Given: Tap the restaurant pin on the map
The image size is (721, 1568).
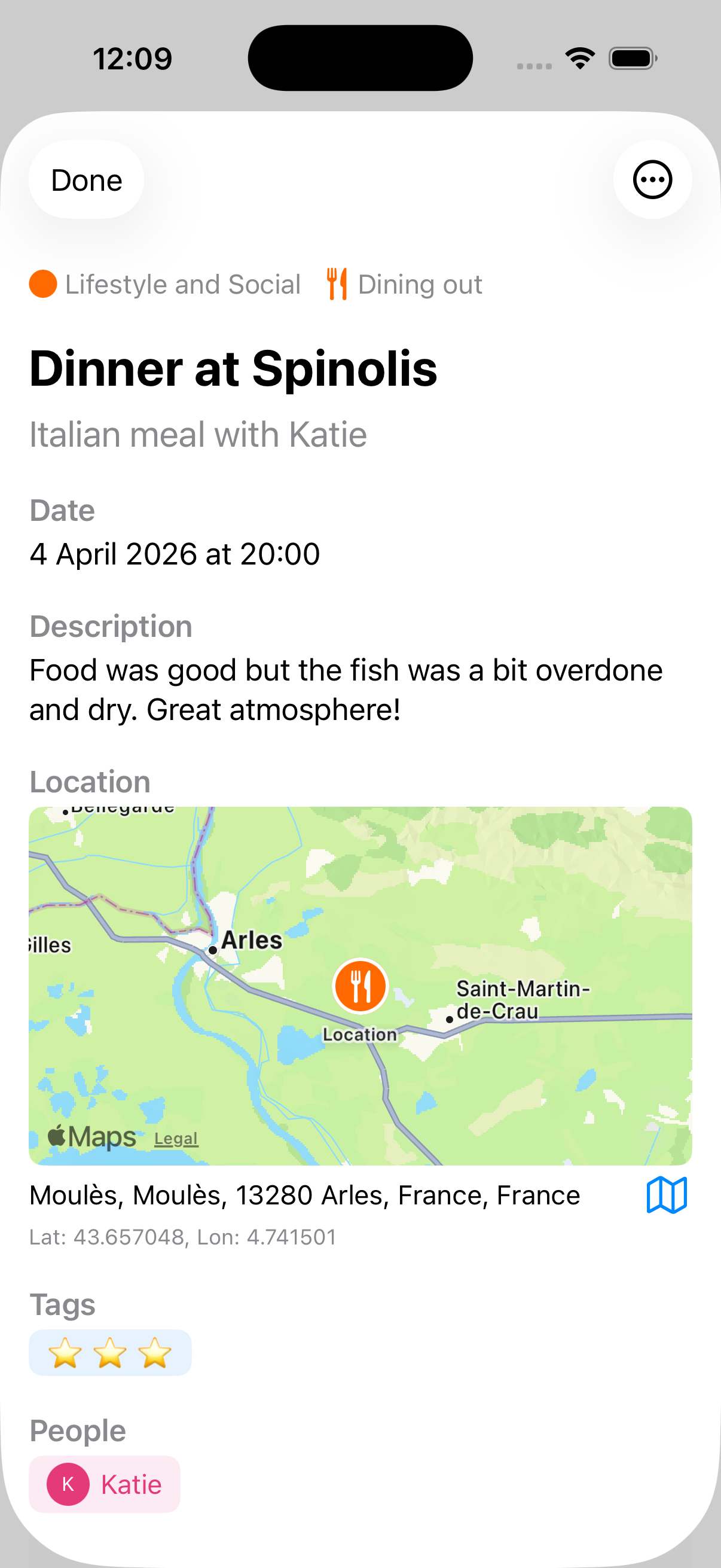Looking at the screenshot, I should 360,986.
